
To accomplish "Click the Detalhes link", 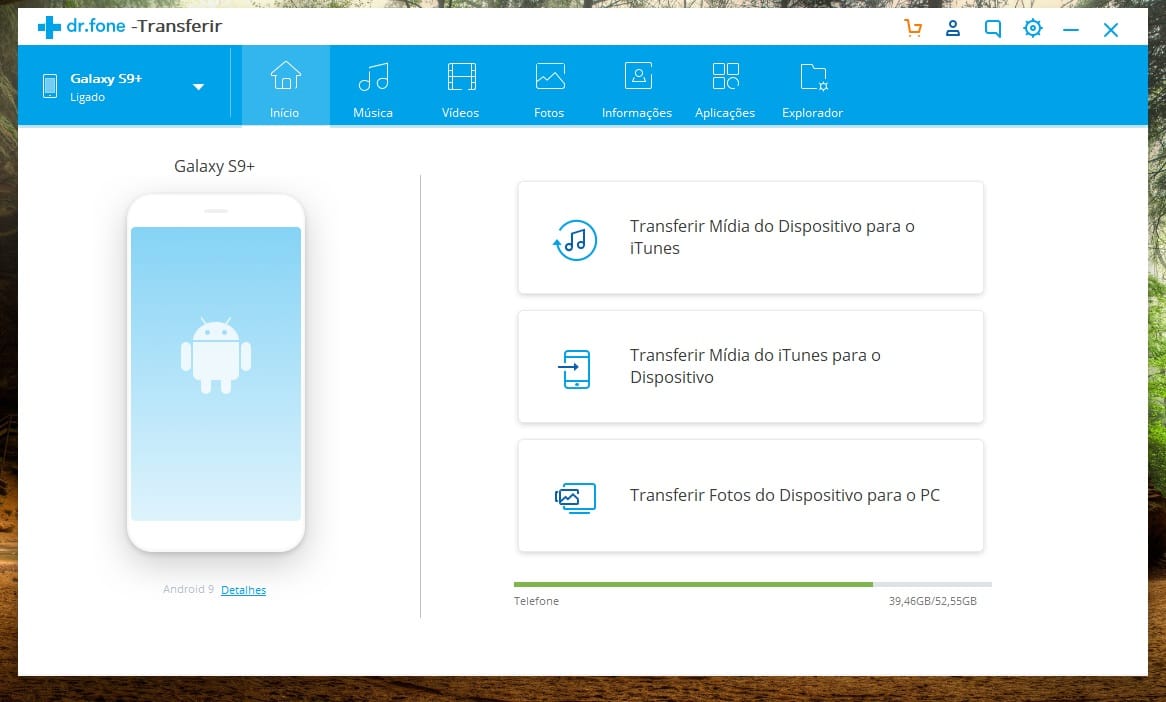I will tap(243, 590).
